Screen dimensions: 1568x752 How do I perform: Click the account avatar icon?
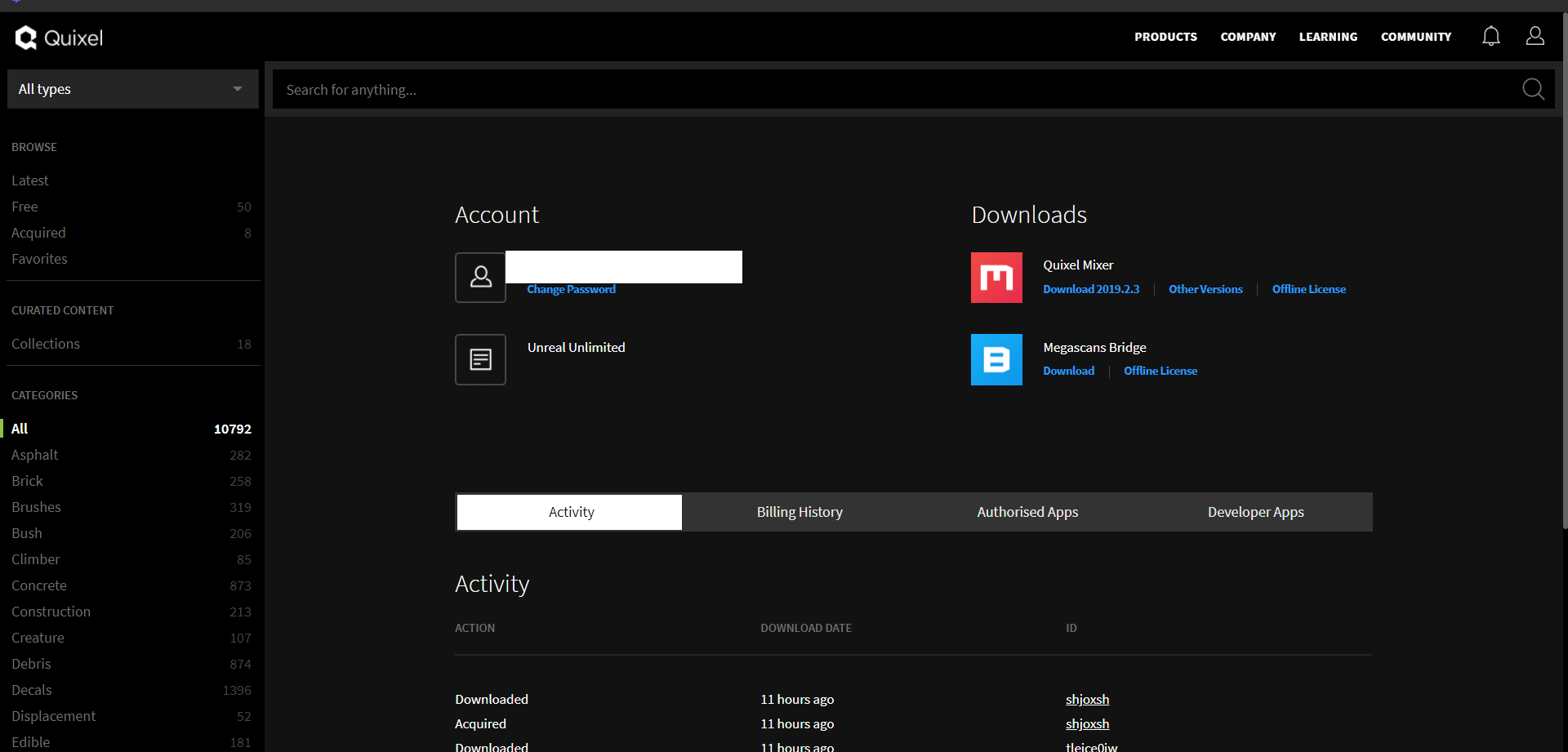(x=480, y=278)
